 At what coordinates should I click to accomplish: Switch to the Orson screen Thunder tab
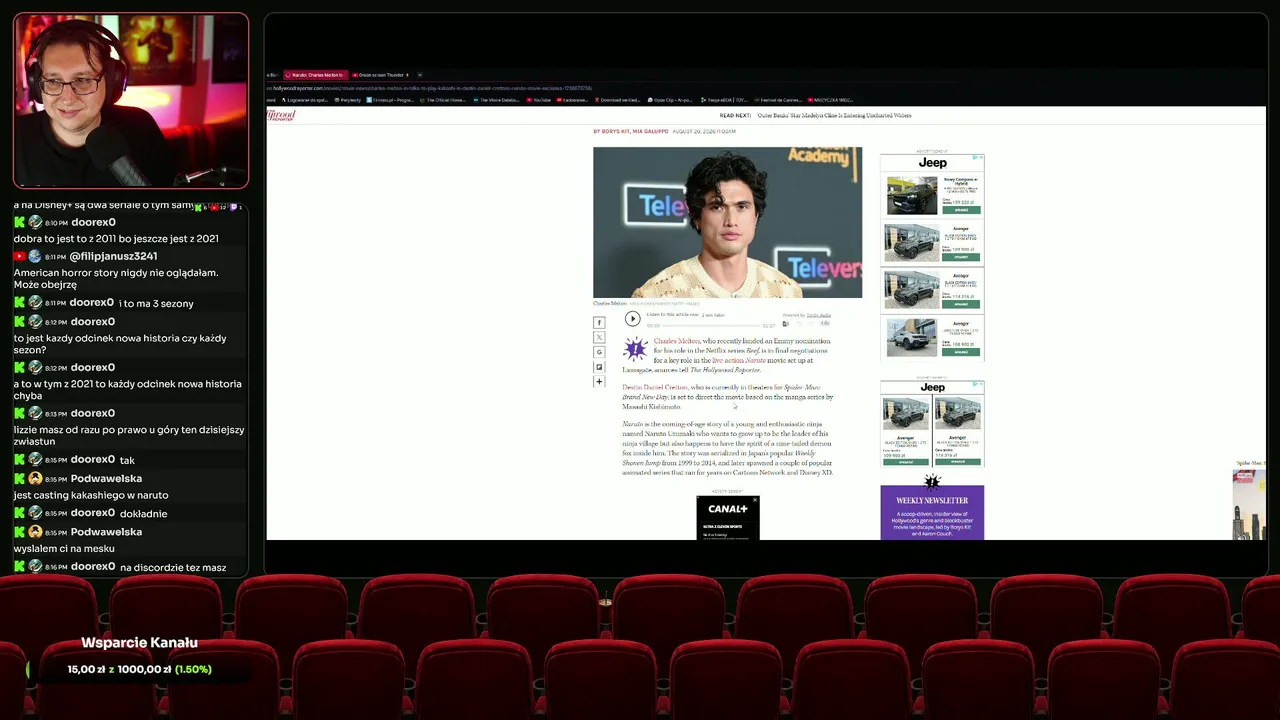381,75
